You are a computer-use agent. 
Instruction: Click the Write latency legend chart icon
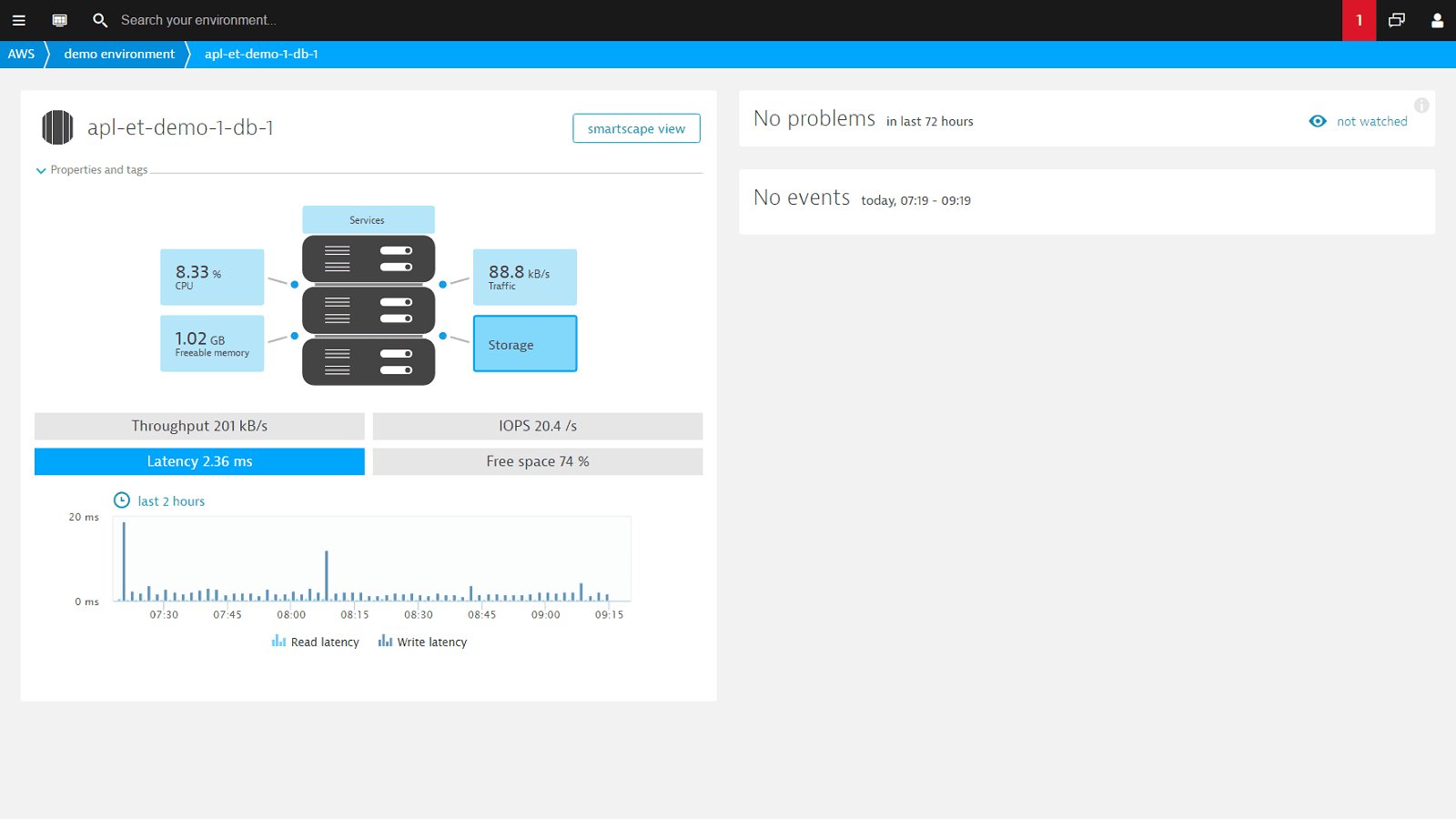pyautogui.click(x=385, y=641)
